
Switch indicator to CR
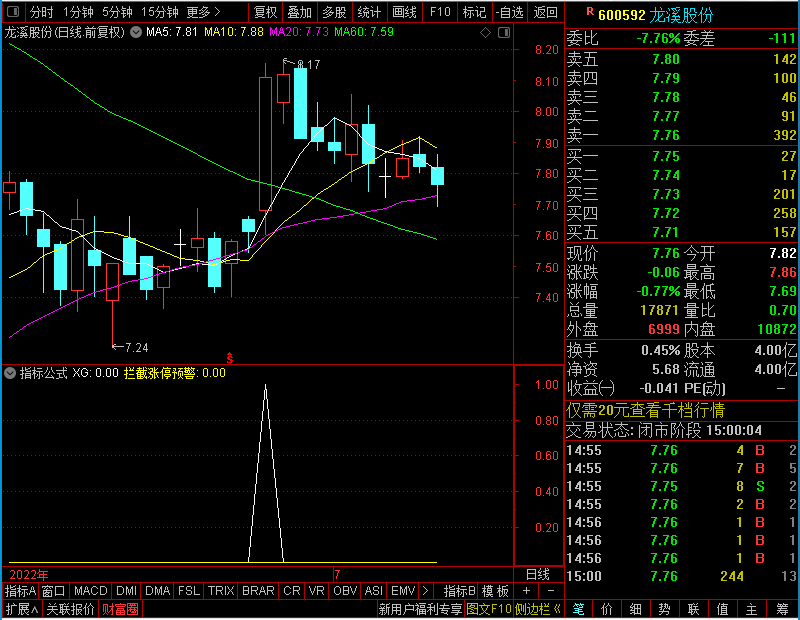coord(292,591)
